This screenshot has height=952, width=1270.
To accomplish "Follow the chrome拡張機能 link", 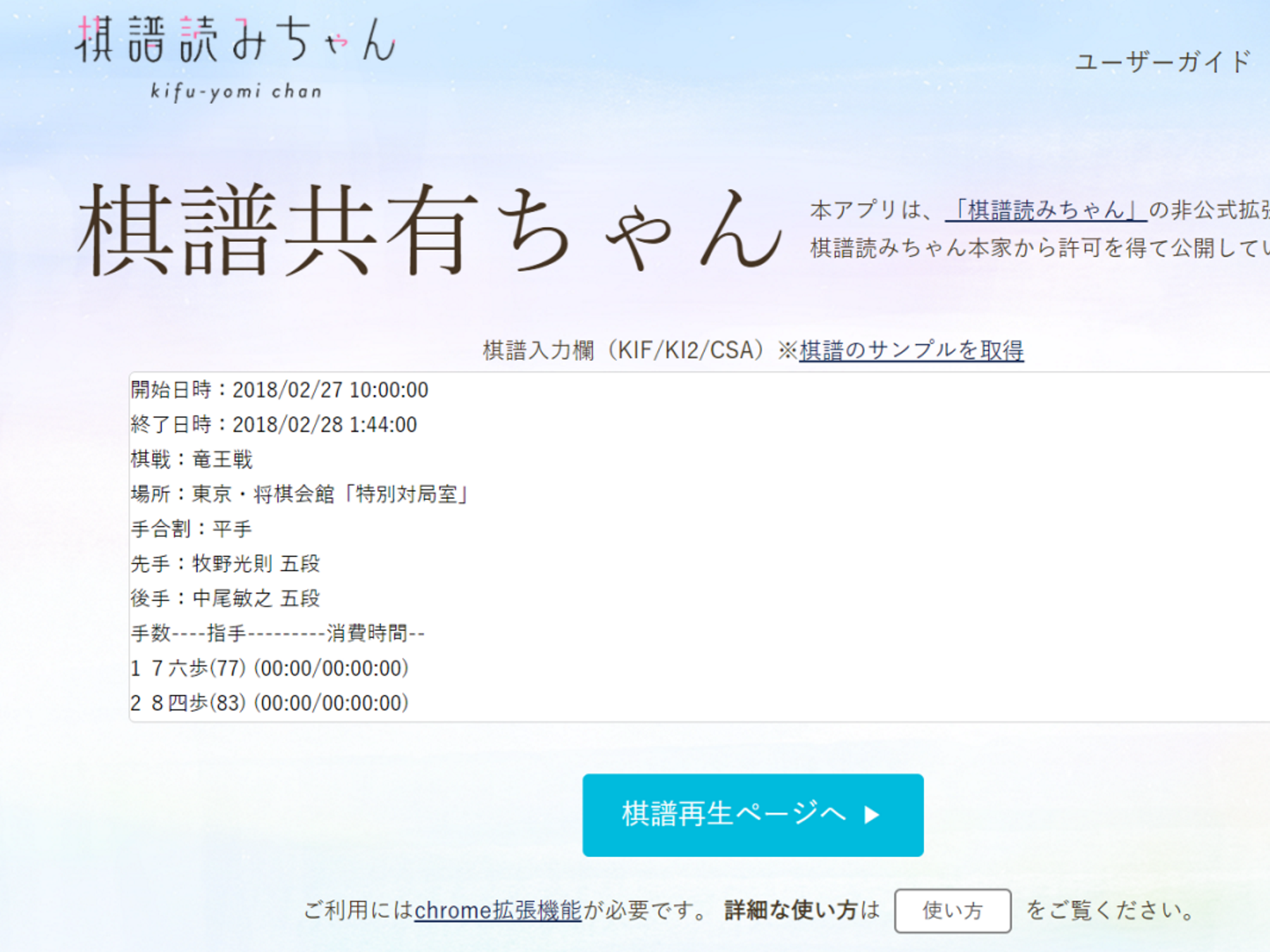I will [x=498, y=910].
